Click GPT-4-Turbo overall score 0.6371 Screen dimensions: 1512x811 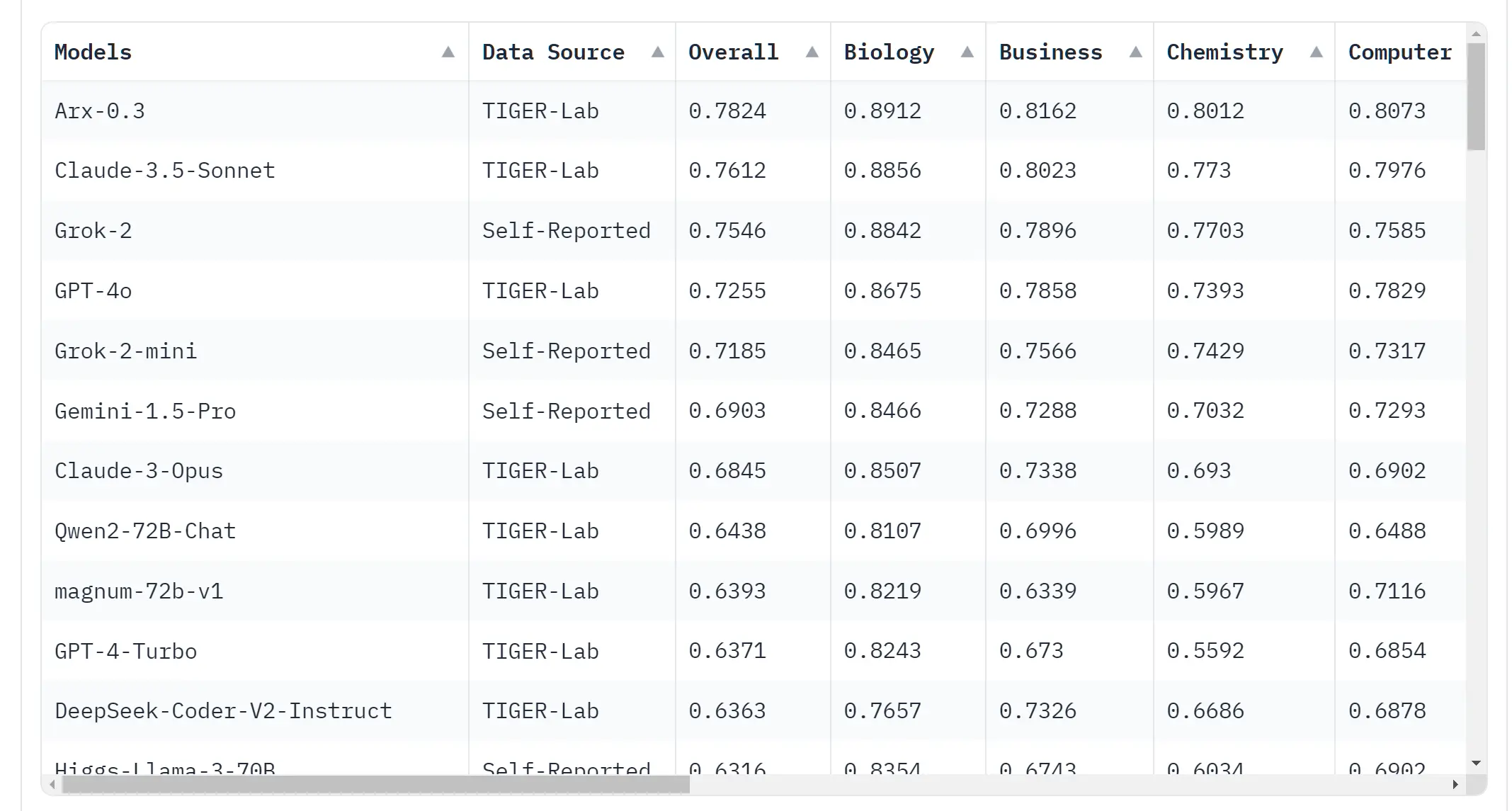coord(727,651)
